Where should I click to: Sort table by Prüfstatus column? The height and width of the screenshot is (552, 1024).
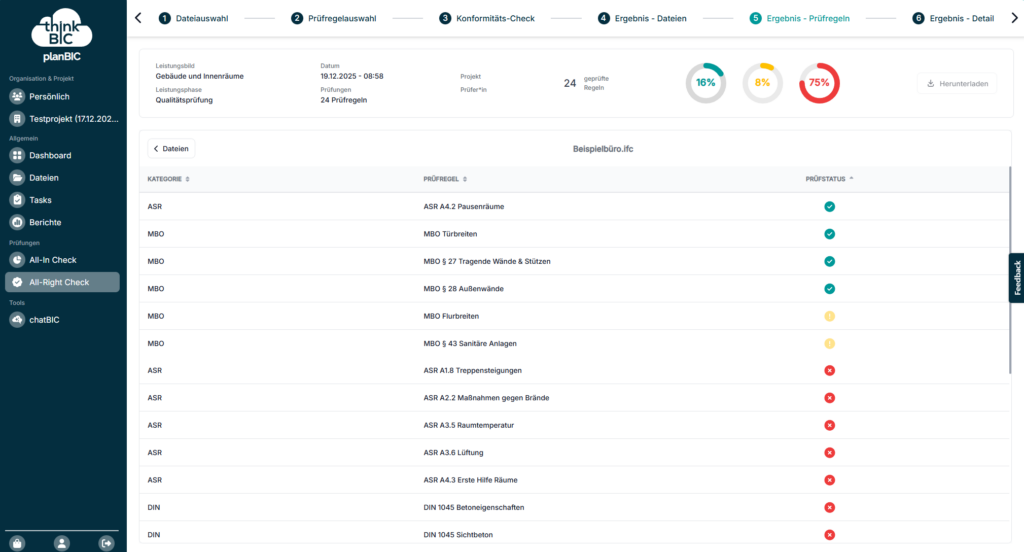[829, 179]
